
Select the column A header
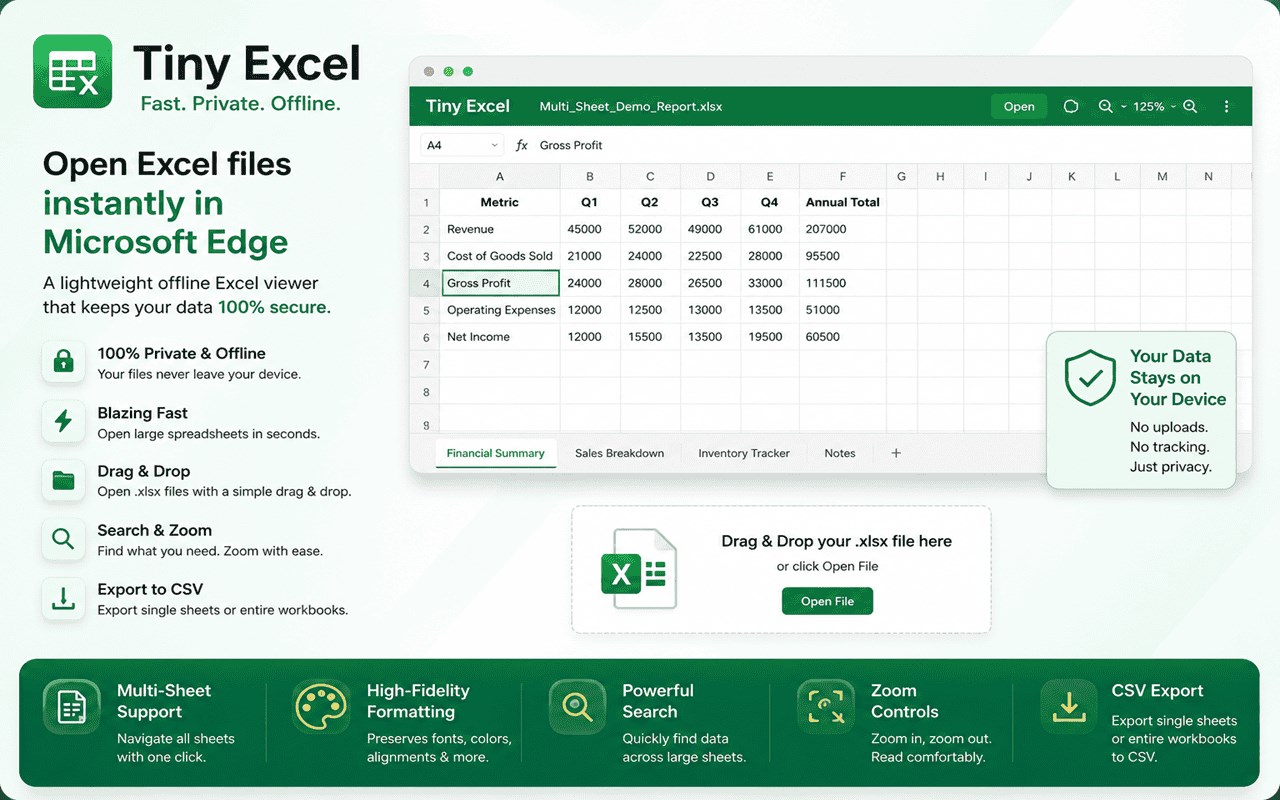500,176
